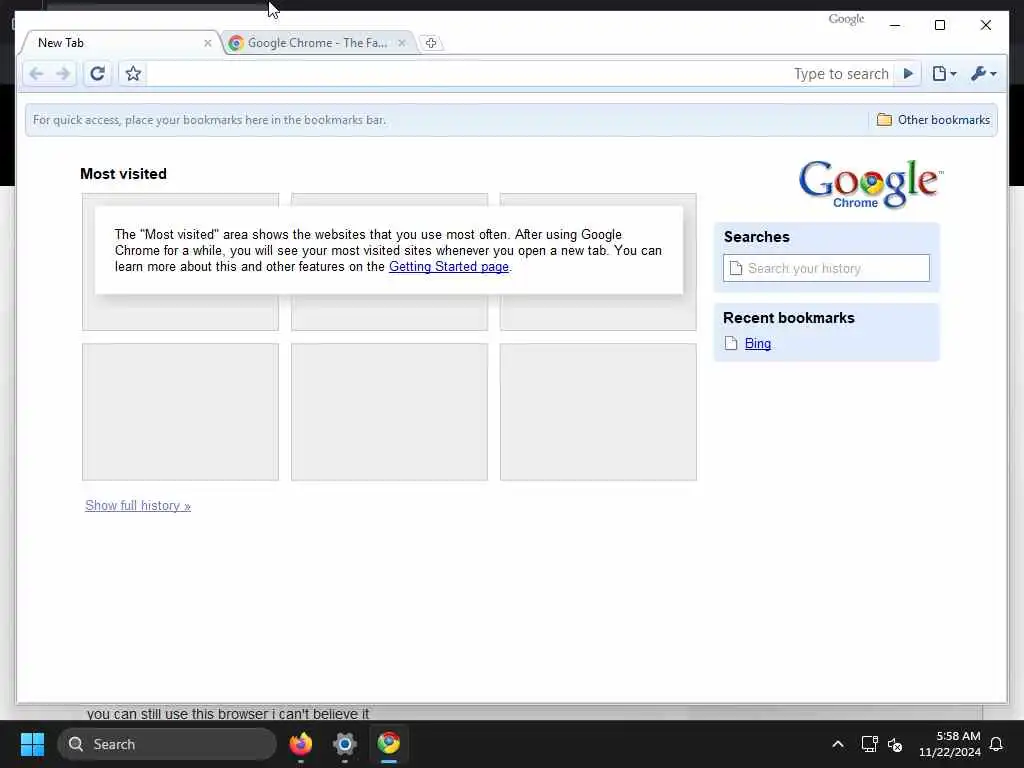Select the bottom-middle most visited thumbnail
Image resolution: width=1024 pixels, height=768 pixels.
pyautogui.click(x=389, y=412)
